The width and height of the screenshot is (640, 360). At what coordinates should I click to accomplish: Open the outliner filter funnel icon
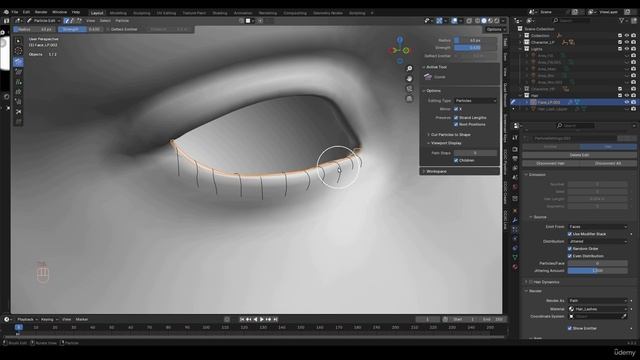pyautogui.click(x=622, y=20)
